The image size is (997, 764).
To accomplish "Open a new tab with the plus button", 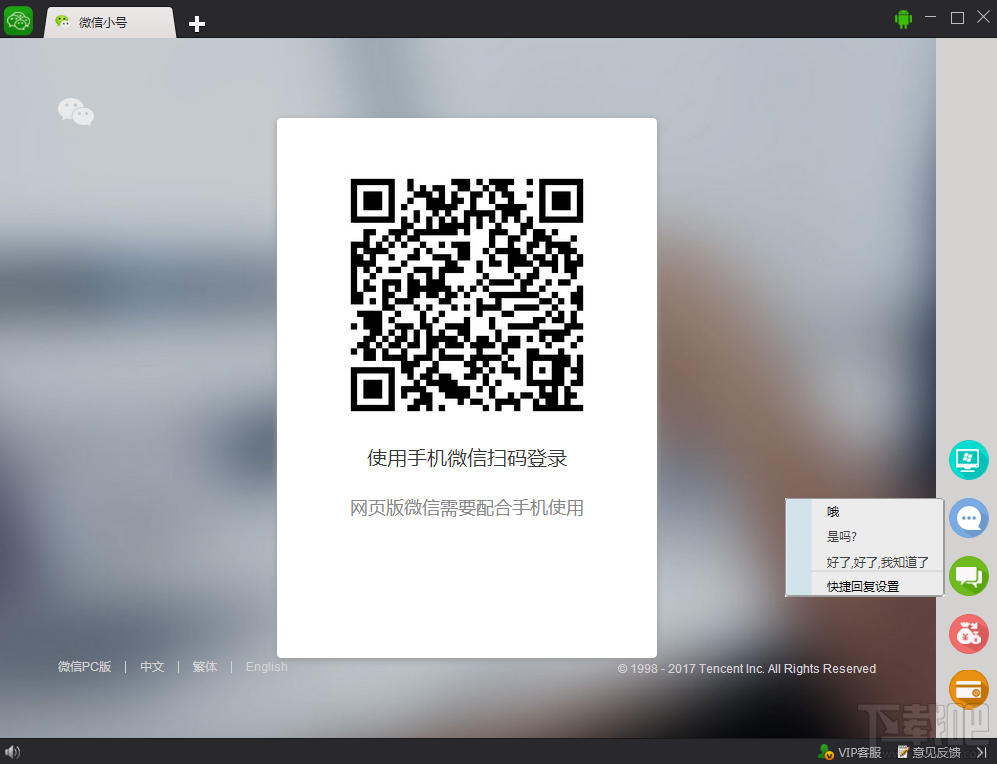I will click(x=196, y=22).
